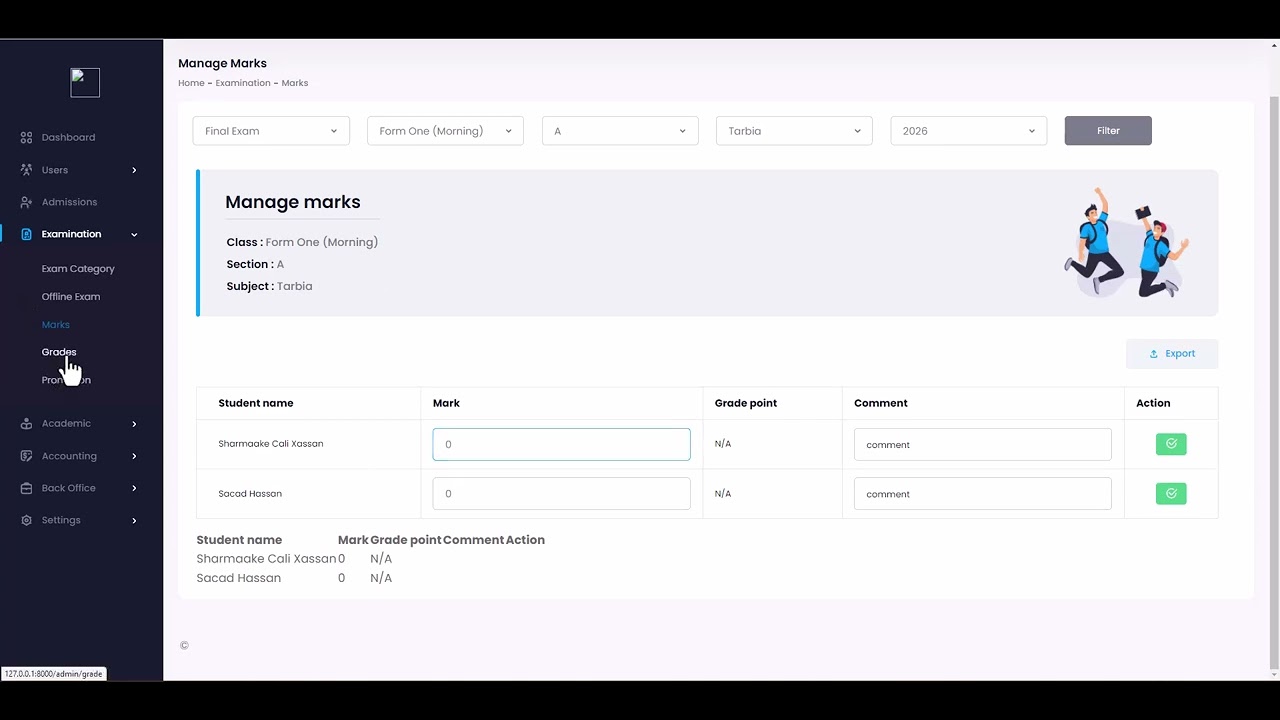Click Sharmaake Cali Xassan name in table
The height and width of the screenshot is (720, 1280).
point(271,444)
